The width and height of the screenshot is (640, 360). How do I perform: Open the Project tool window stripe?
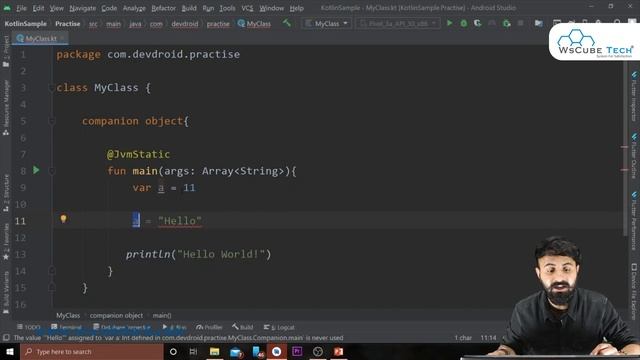tap(6, 51)
